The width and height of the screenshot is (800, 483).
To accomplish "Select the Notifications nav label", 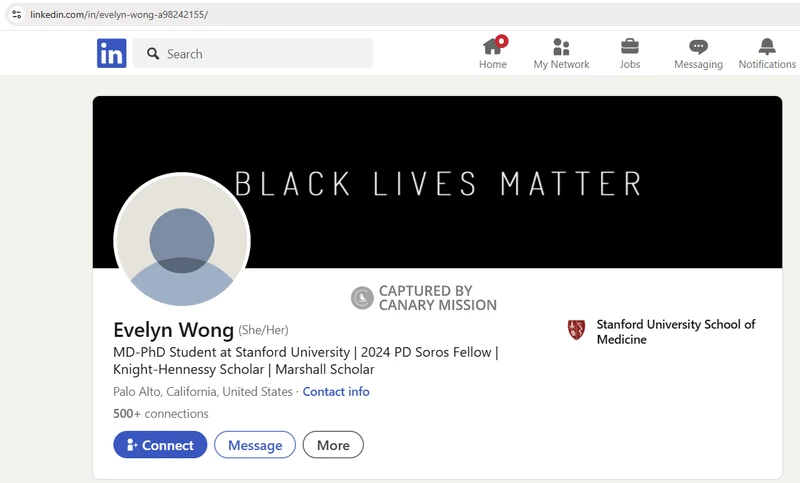I will [767, 64].
